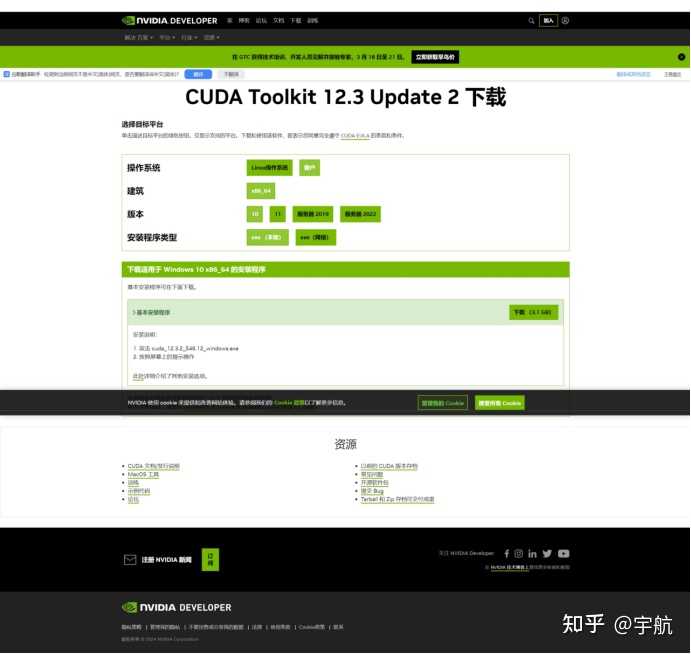
Task: Select the Windows option next to Linux
Action: (309, 168)
